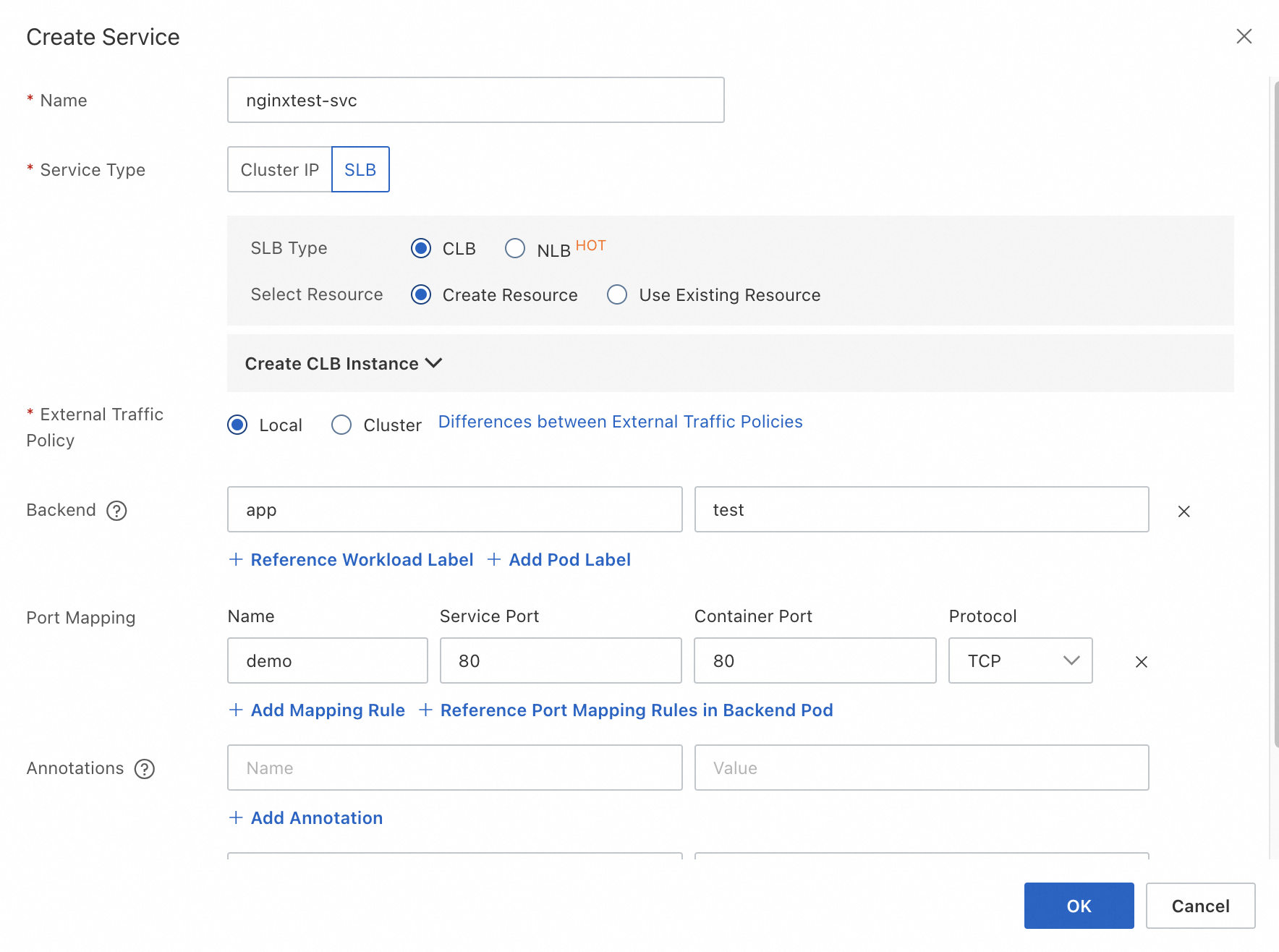Viewport: 1279px width, 952px height.
Task: Click the Annotations help question-mark icon
Action: point(145,769)
